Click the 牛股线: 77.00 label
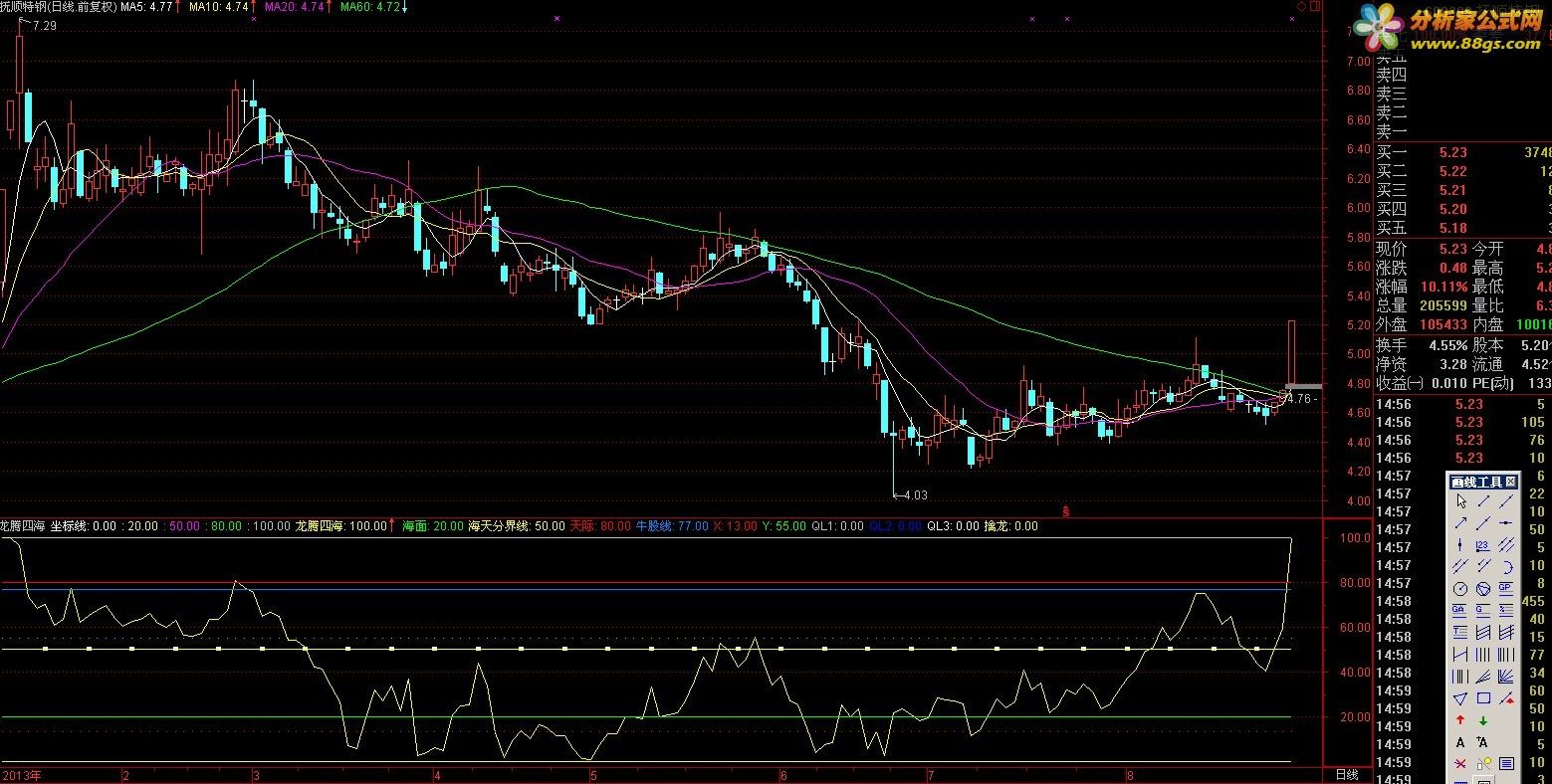Viewport: 1552px width, 784px height. tap(672, 526)
